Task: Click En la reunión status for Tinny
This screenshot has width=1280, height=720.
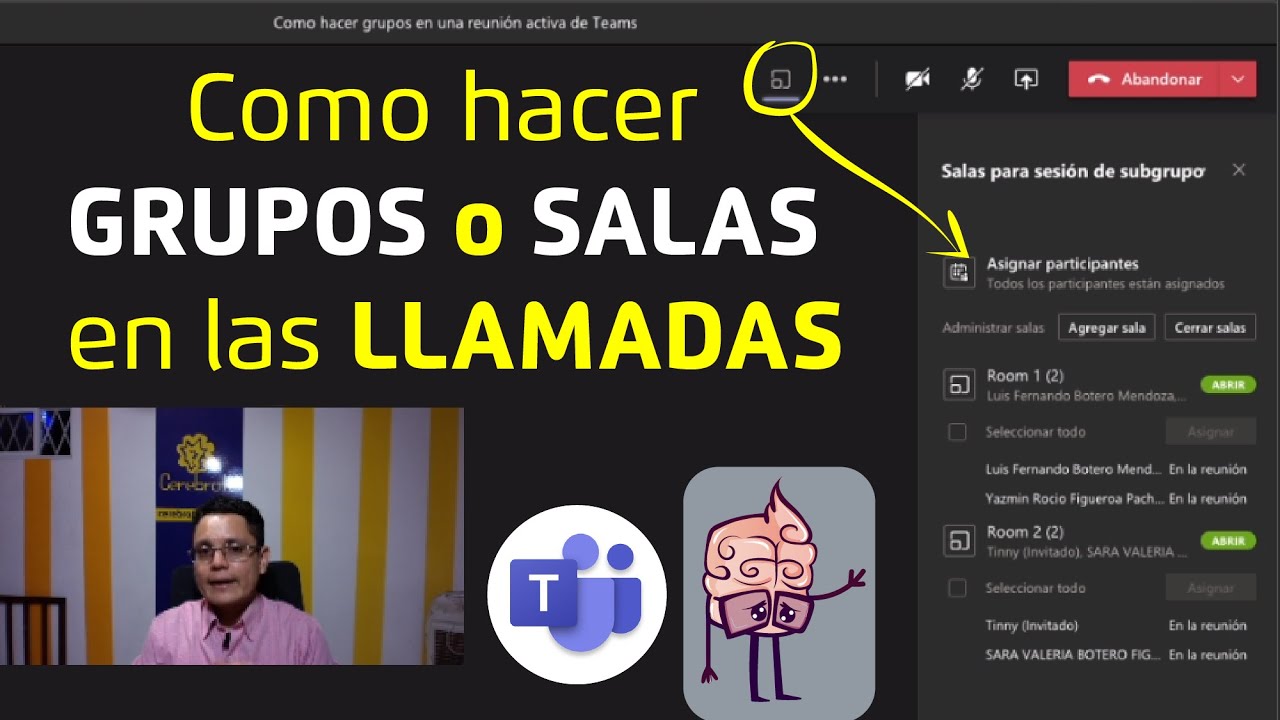Action: click(1208, 625)
